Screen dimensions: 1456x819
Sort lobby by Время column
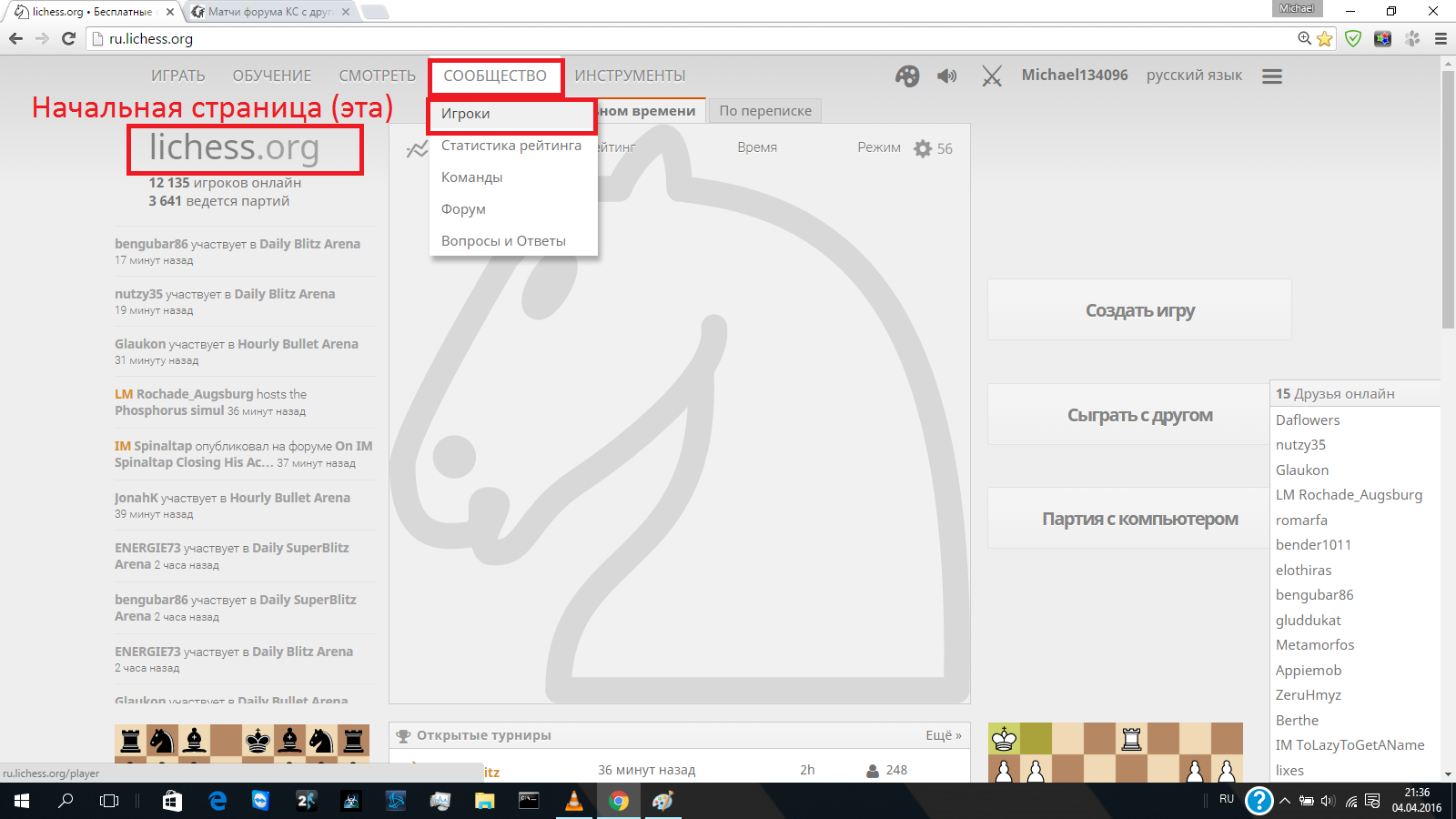757,147
